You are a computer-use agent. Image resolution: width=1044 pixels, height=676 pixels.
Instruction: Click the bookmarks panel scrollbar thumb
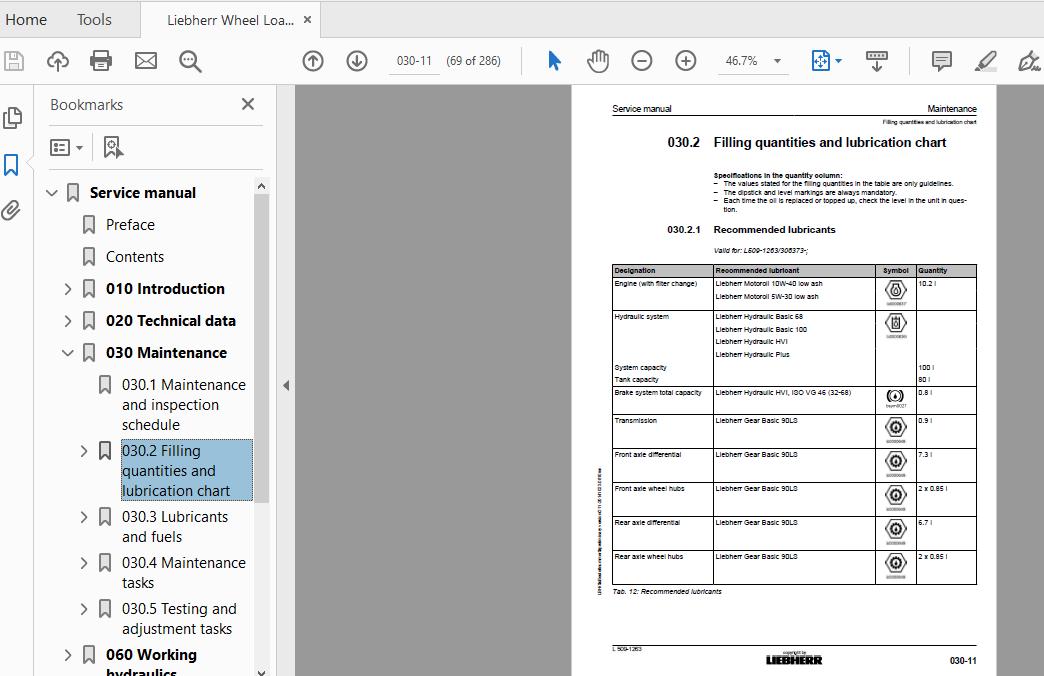[x=261, y=348]
